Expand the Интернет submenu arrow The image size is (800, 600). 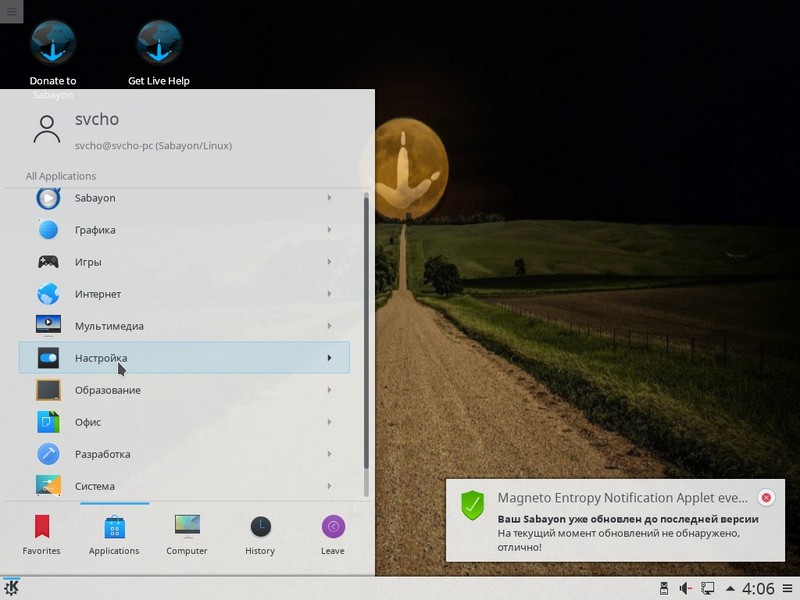(x=330, y=294)
